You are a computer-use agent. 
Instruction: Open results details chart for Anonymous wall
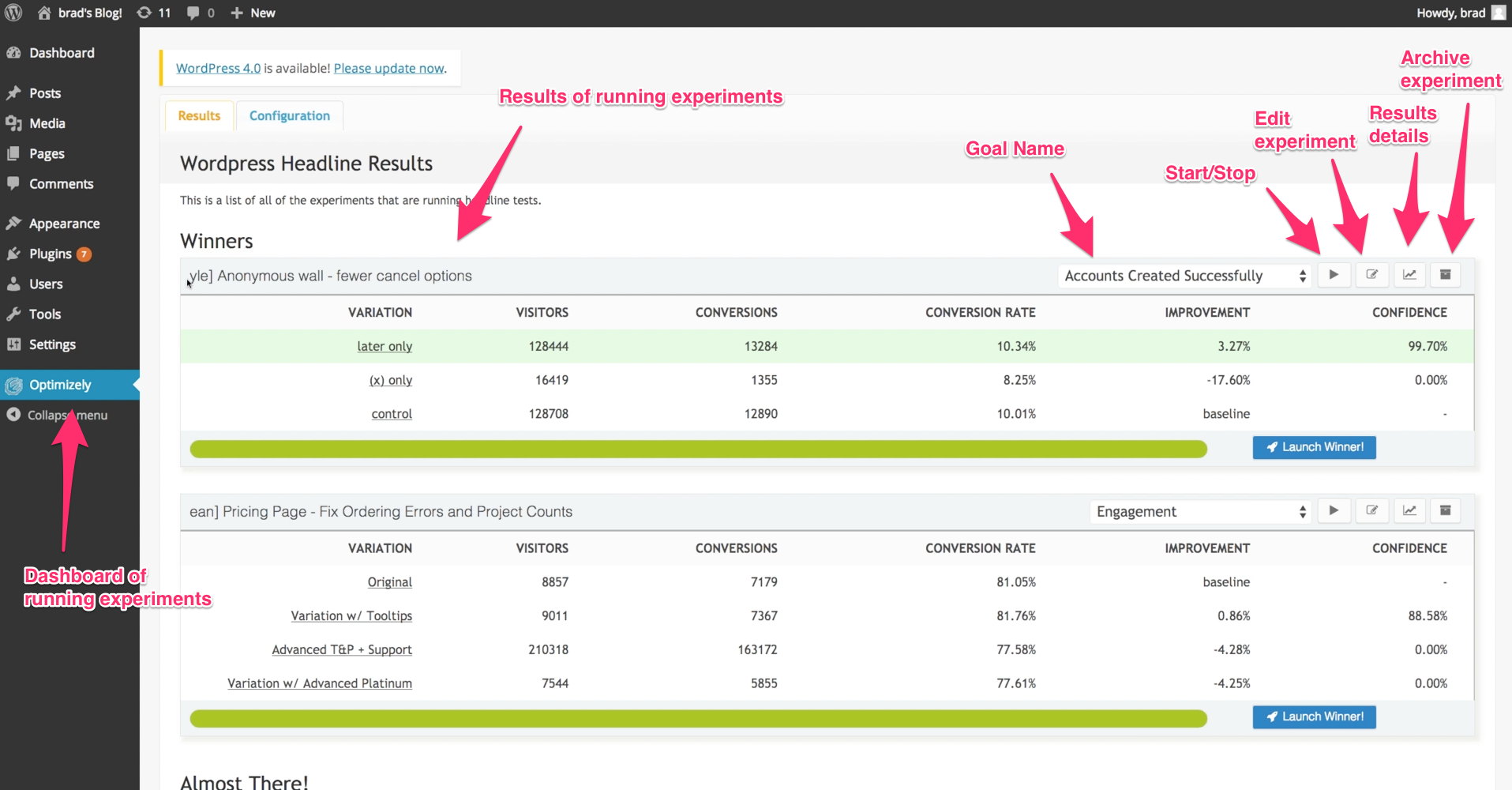(1409, 275)
